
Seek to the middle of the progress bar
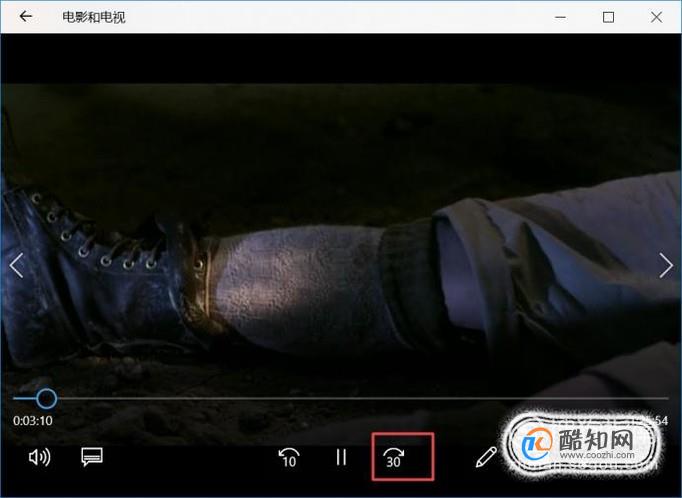(341, 398)
